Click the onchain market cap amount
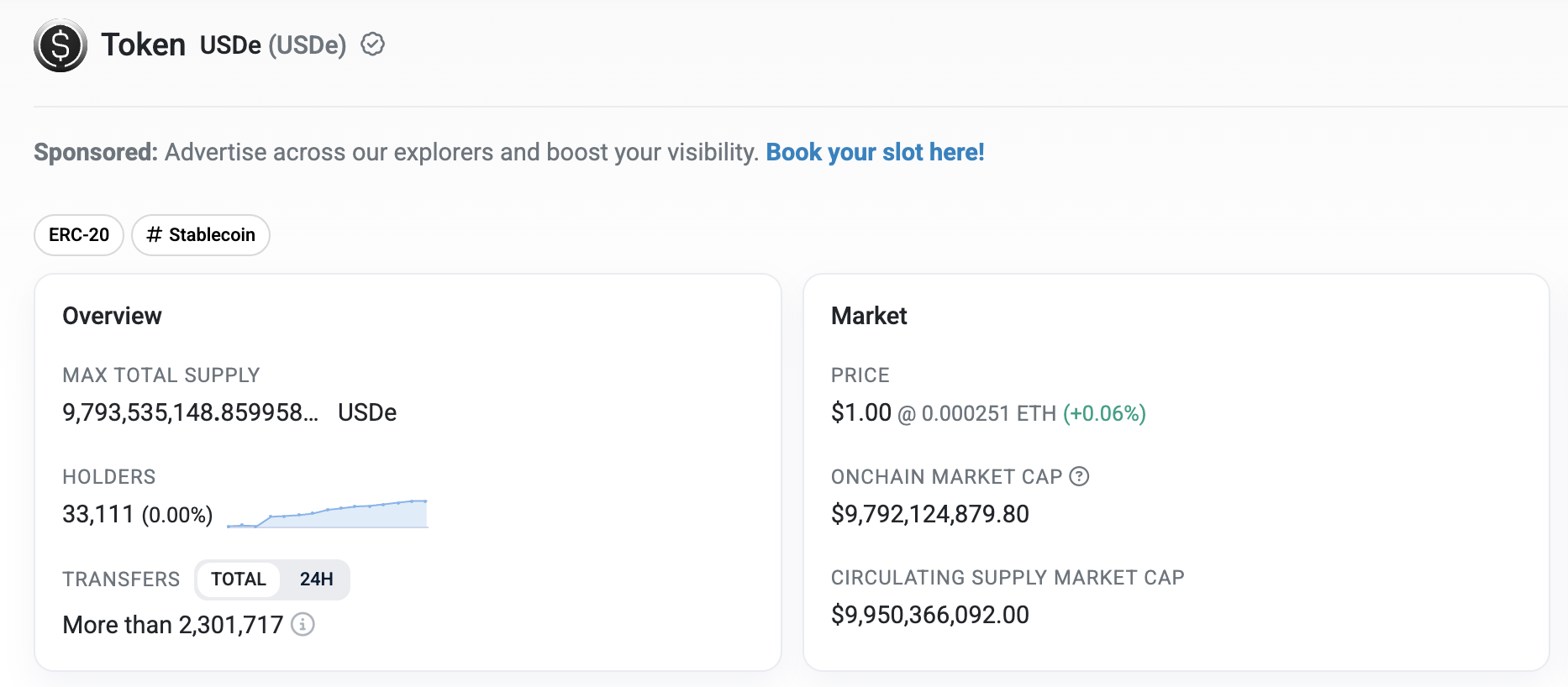Image resolution: width=1568 pixels, height=687 pixels. point(929,514)
